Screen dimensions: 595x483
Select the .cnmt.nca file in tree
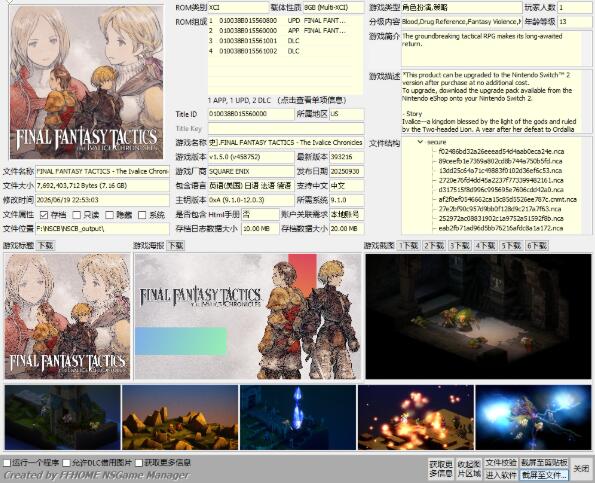[507, 199]
